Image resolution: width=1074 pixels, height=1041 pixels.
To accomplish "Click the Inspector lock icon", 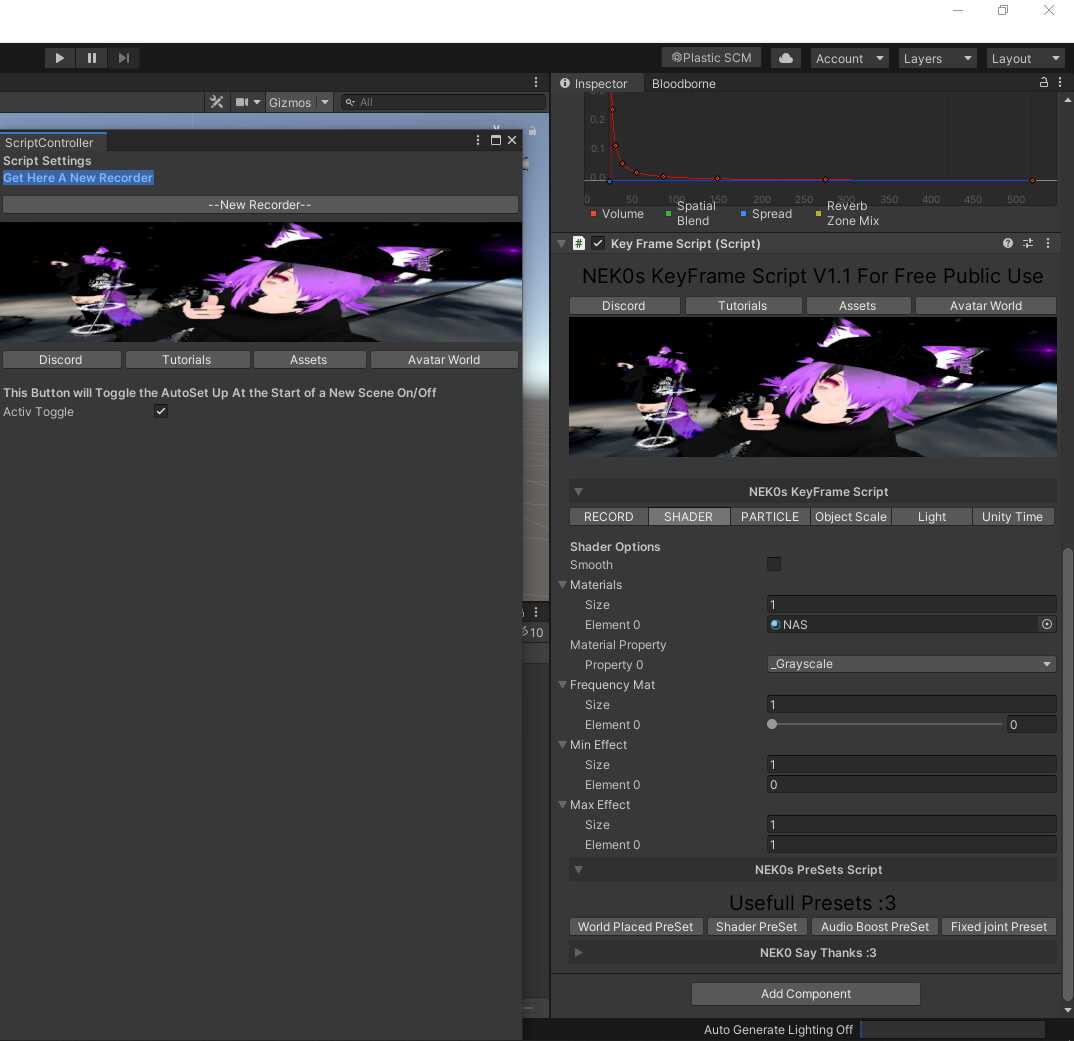I will coord(1044,83).
